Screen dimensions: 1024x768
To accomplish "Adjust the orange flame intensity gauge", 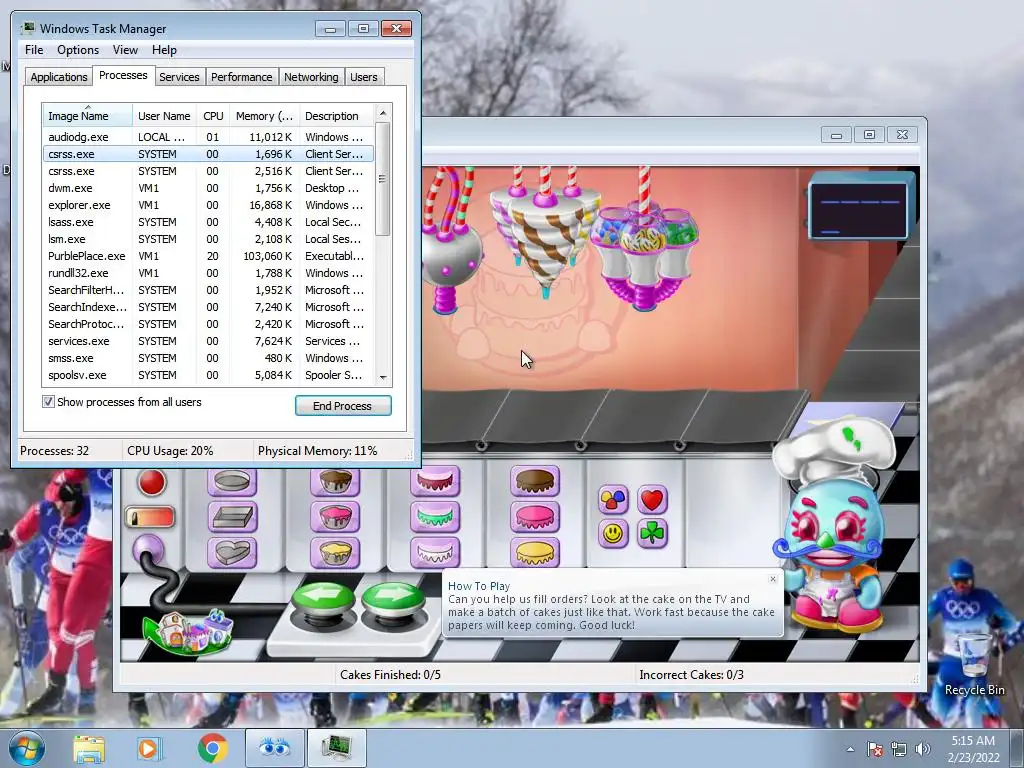I will (150, 517).
